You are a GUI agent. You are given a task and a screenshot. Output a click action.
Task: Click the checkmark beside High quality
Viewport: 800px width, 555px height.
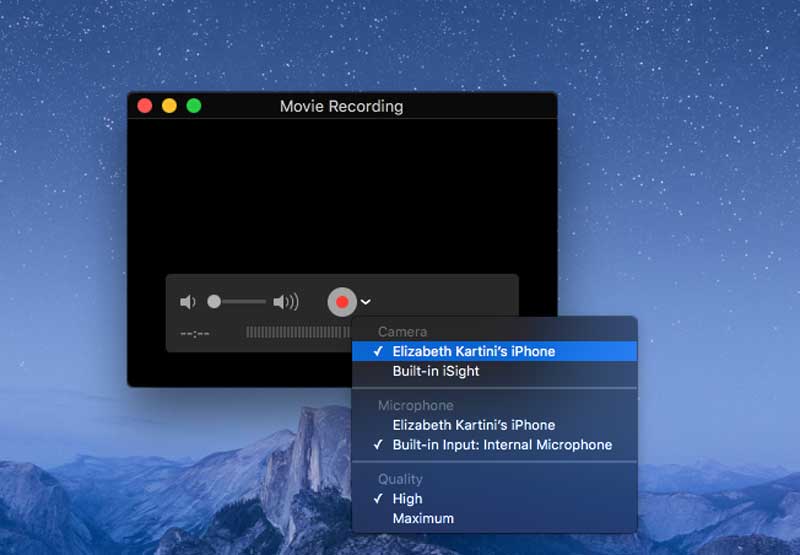click(x=378, y=498)
